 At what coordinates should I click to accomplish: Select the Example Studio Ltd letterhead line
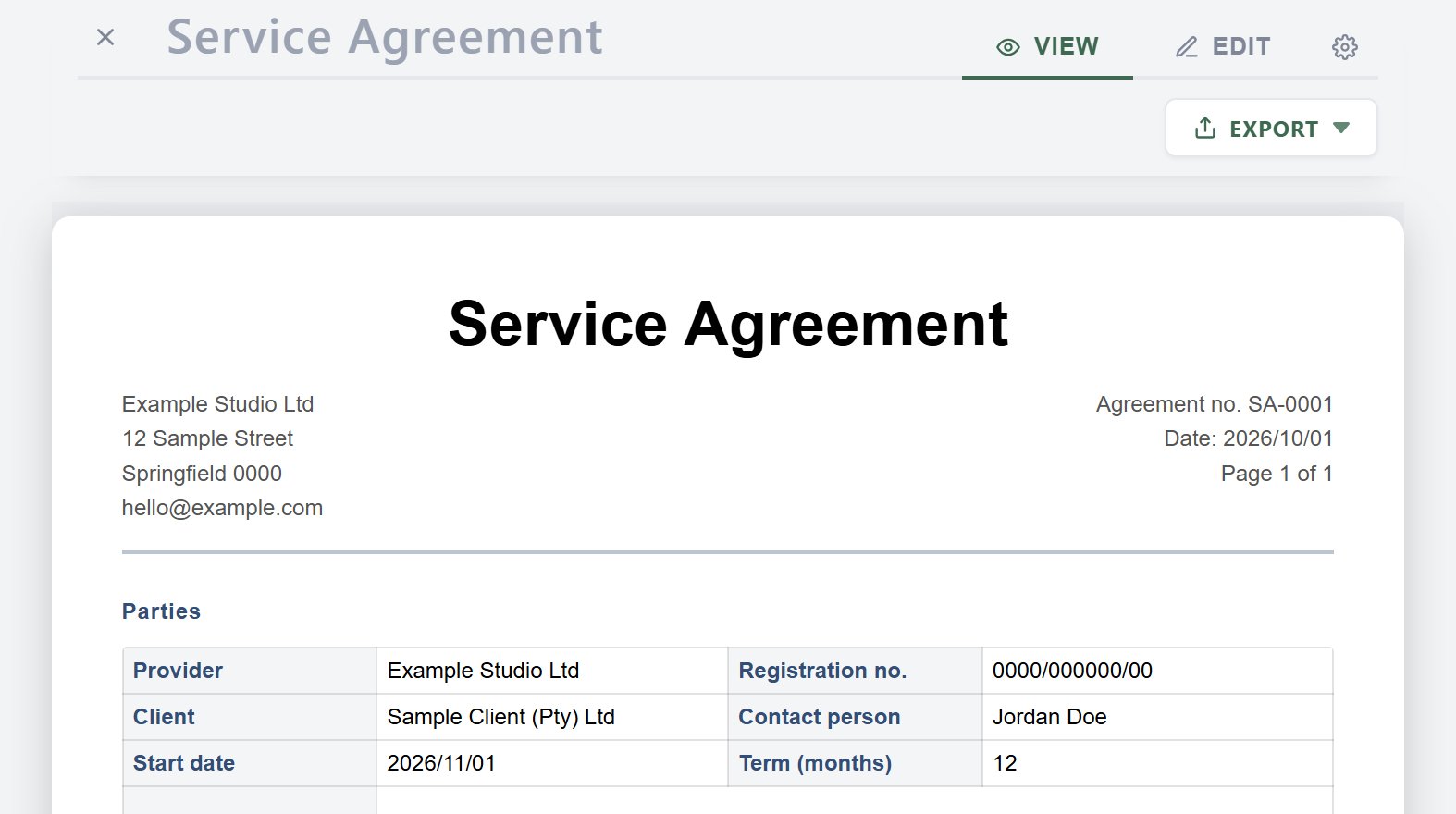click(x=218, y=404)
